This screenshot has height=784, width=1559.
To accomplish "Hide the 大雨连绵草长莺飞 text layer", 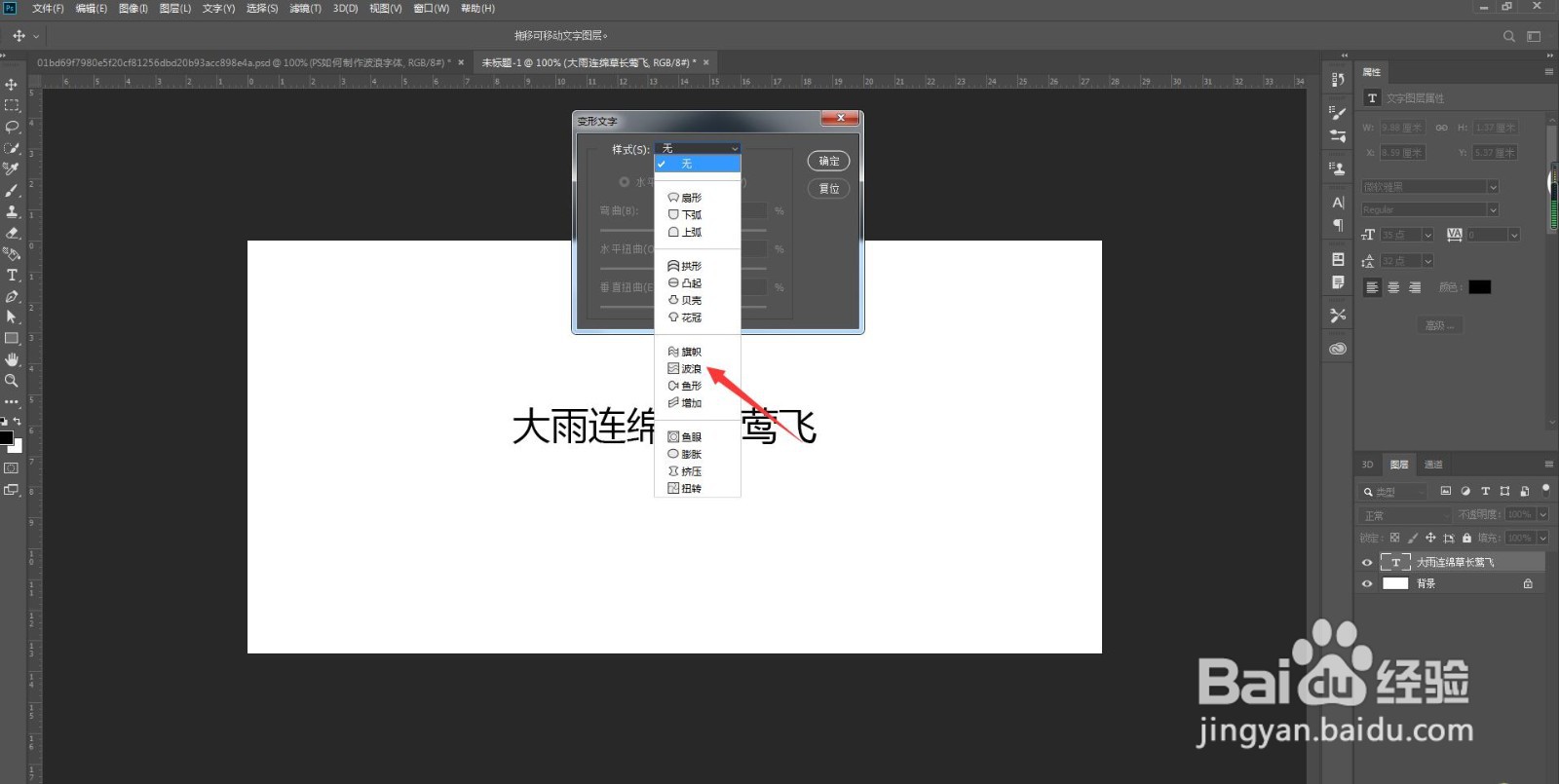I will click(x=1367, y=563).
